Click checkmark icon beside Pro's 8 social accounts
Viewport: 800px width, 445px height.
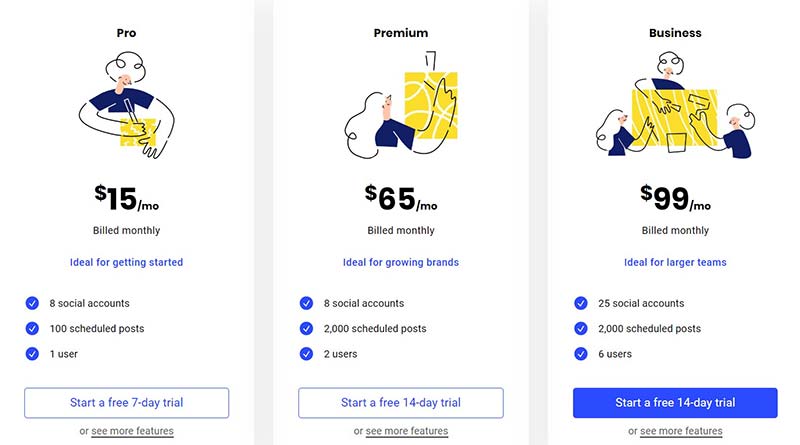[32, 303]
